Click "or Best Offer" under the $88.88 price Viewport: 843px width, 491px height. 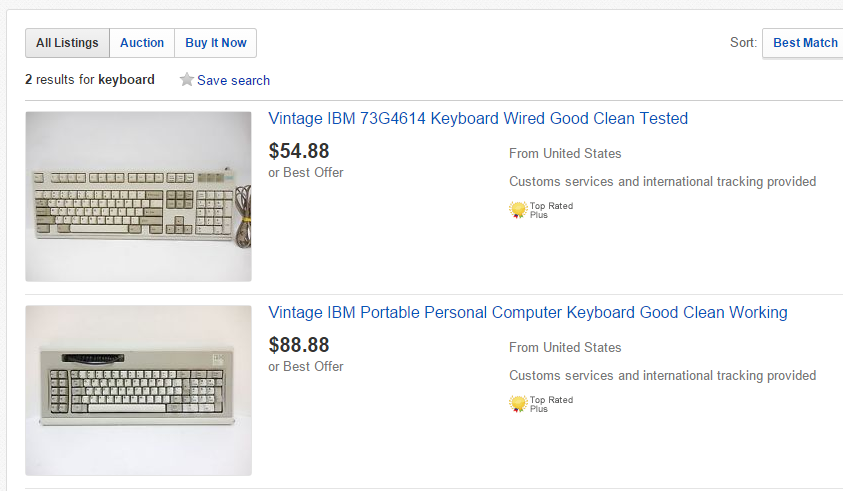pos(306,367)
